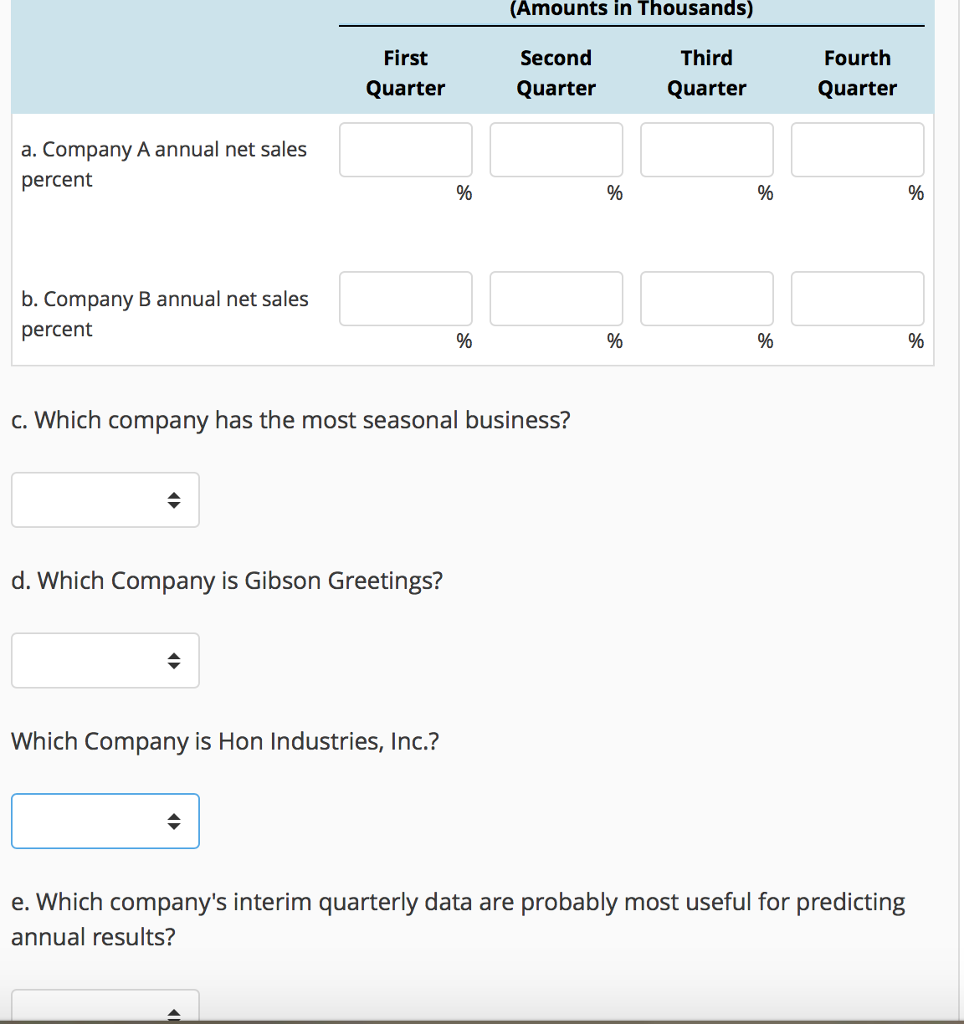Viewport: 964px width, 1024px height.
Task: Click the arrow icon in the seasonal business selector
Action: (173, 500)
